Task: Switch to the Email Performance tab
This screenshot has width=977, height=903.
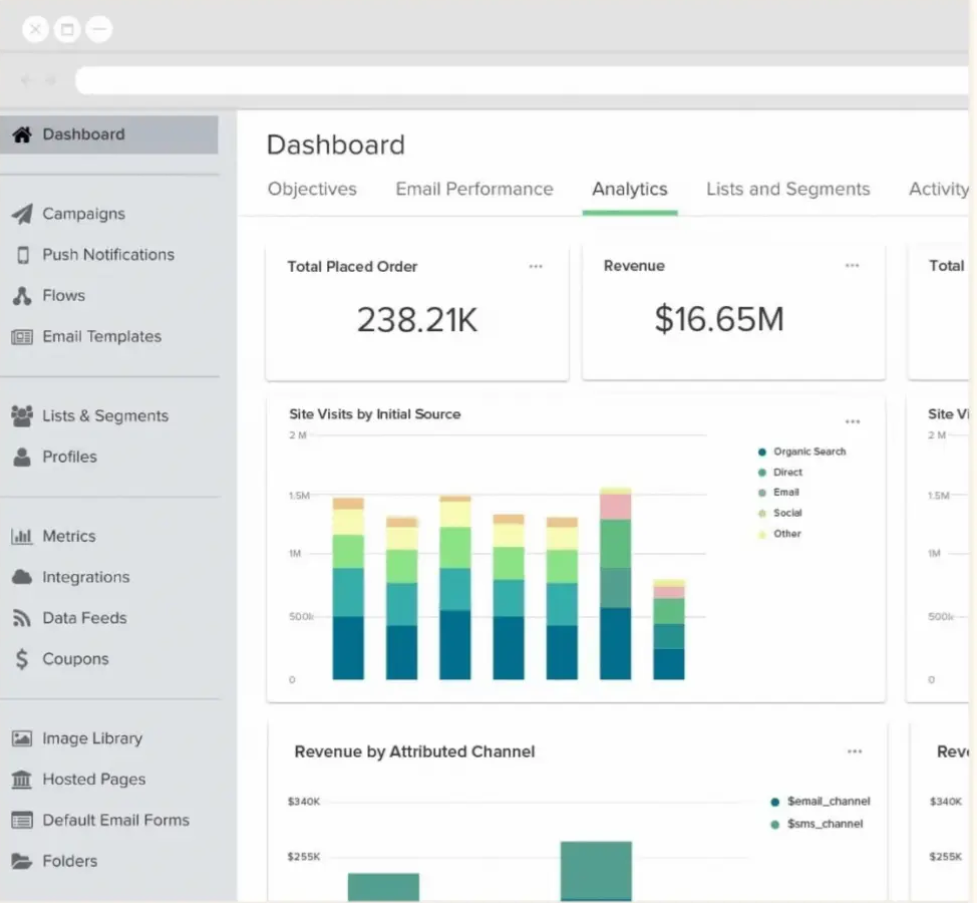Action: tap(474, 189)
